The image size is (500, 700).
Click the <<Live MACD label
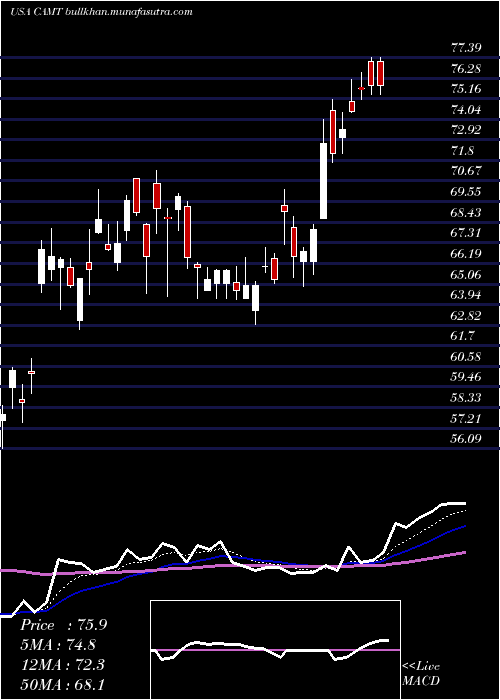421,674
